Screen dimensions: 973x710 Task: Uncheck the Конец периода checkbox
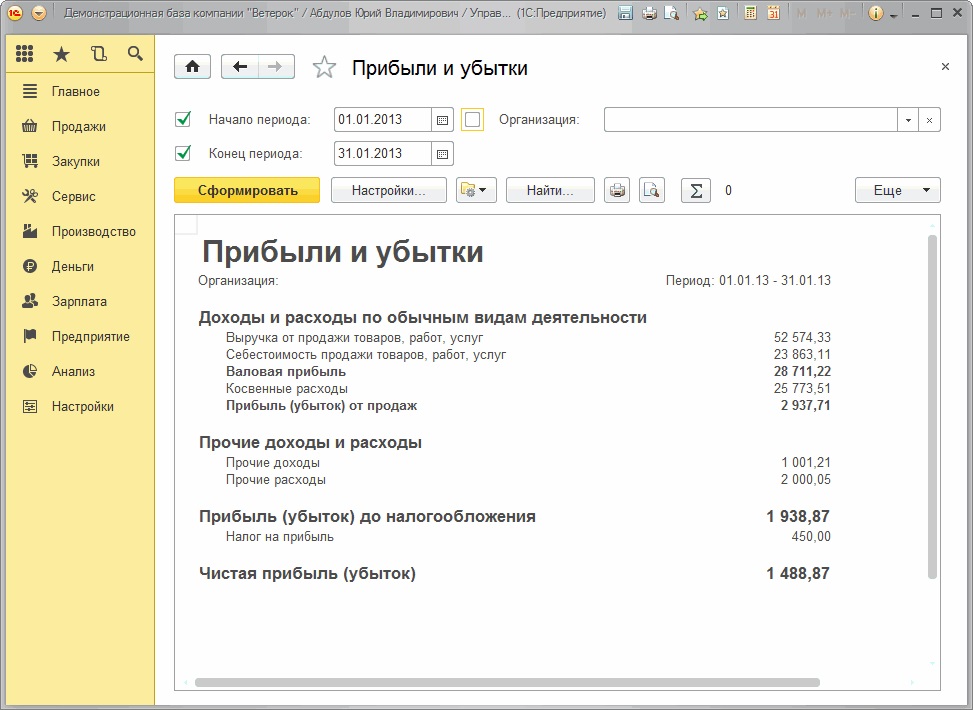pos(183,153)
